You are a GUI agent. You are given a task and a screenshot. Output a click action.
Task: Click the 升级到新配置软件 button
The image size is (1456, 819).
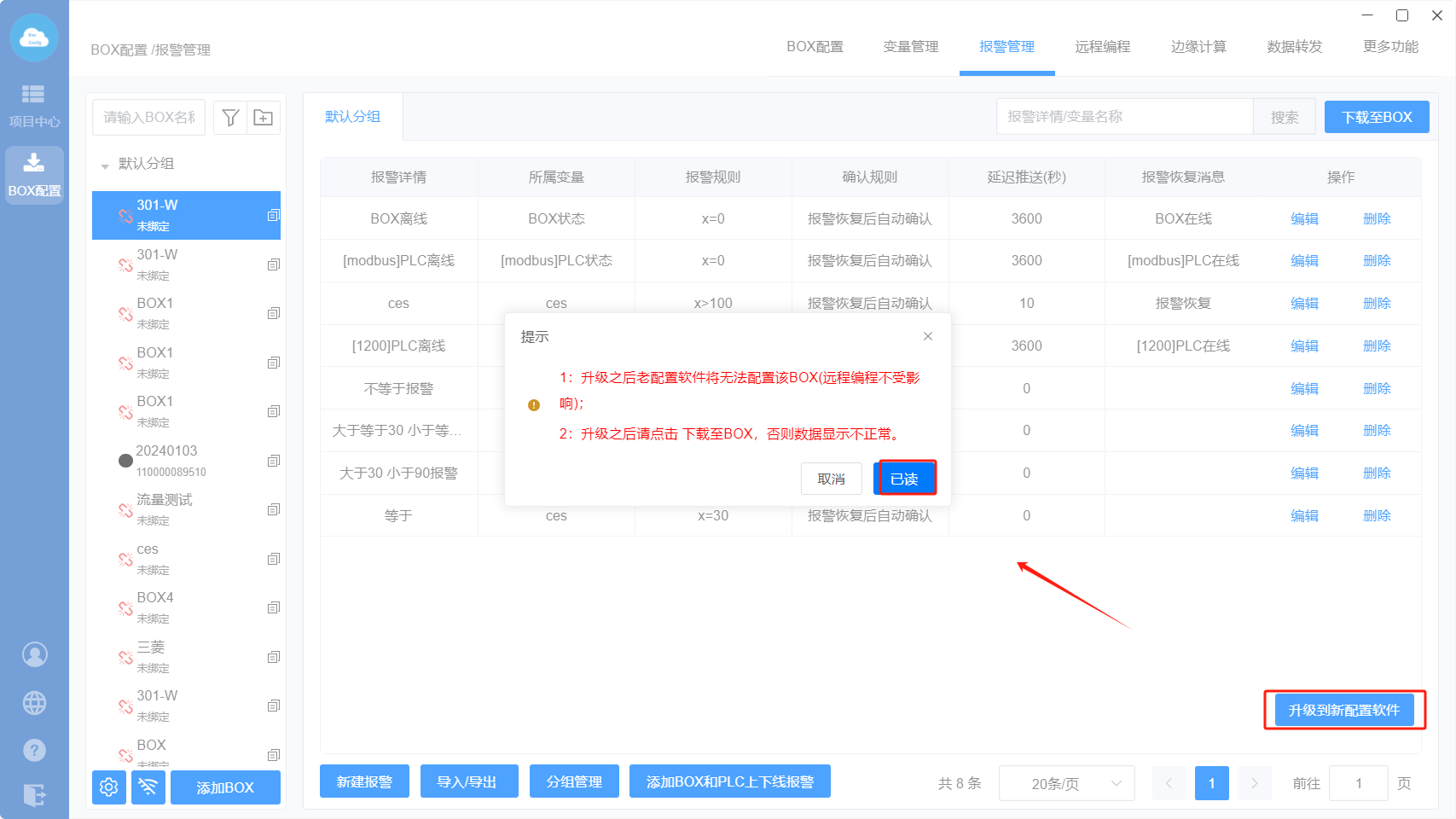[x=1343, y=710]
